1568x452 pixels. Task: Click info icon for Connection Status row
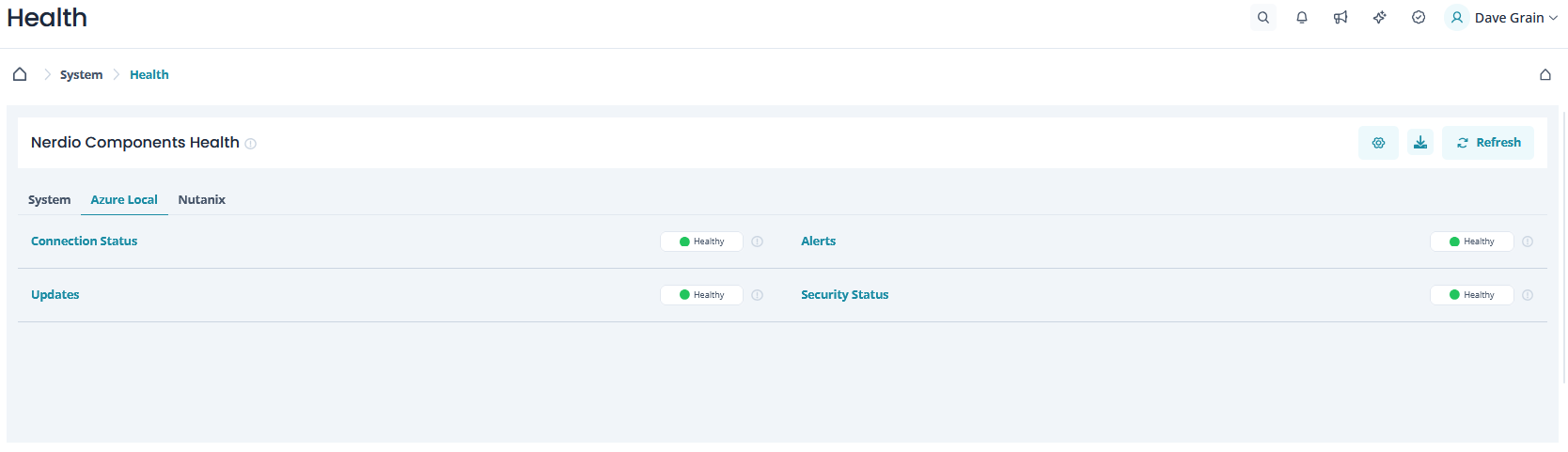(x=758, y=242)
